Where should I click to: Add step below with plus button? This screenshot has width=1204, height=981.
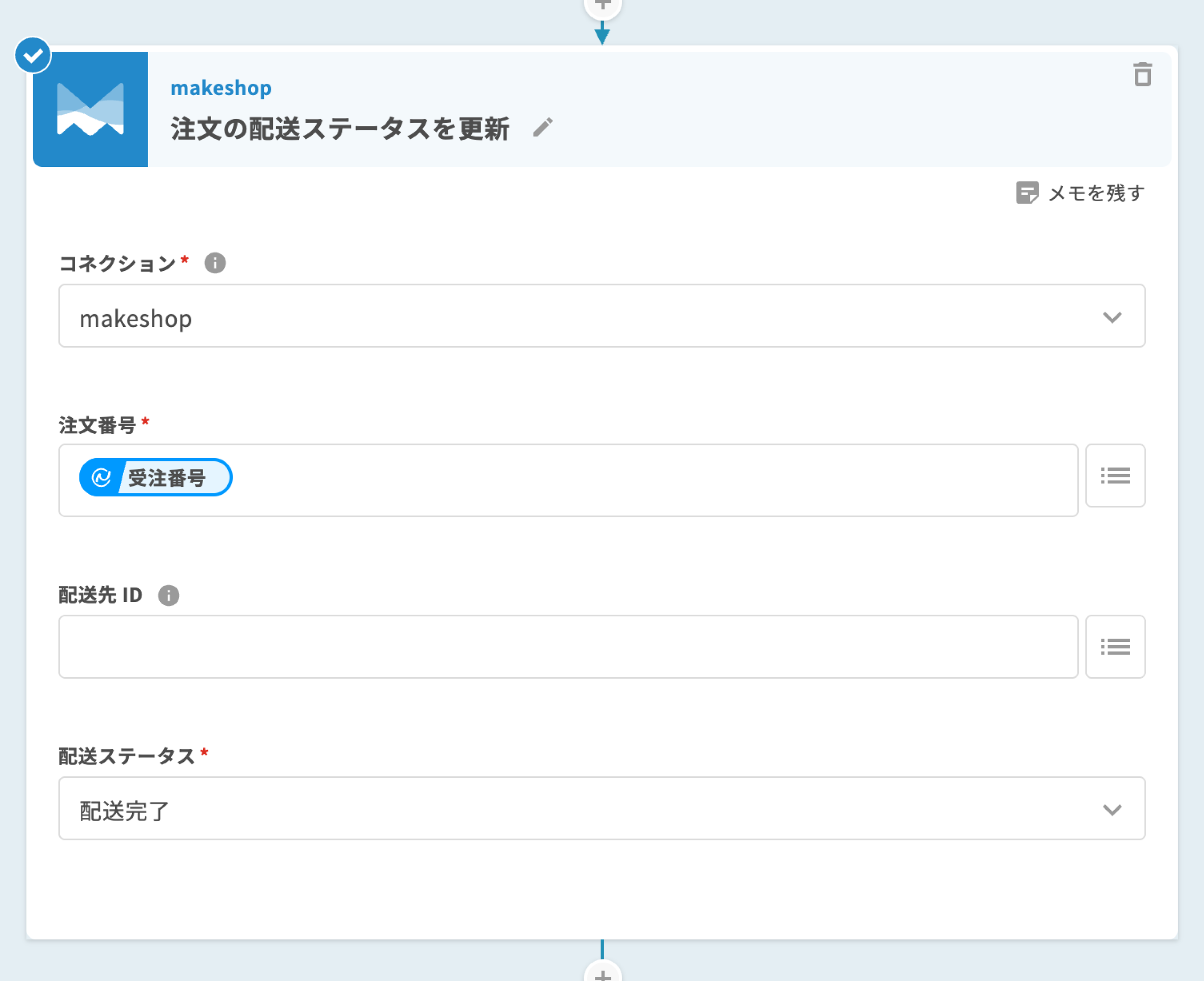pos(602,973)
